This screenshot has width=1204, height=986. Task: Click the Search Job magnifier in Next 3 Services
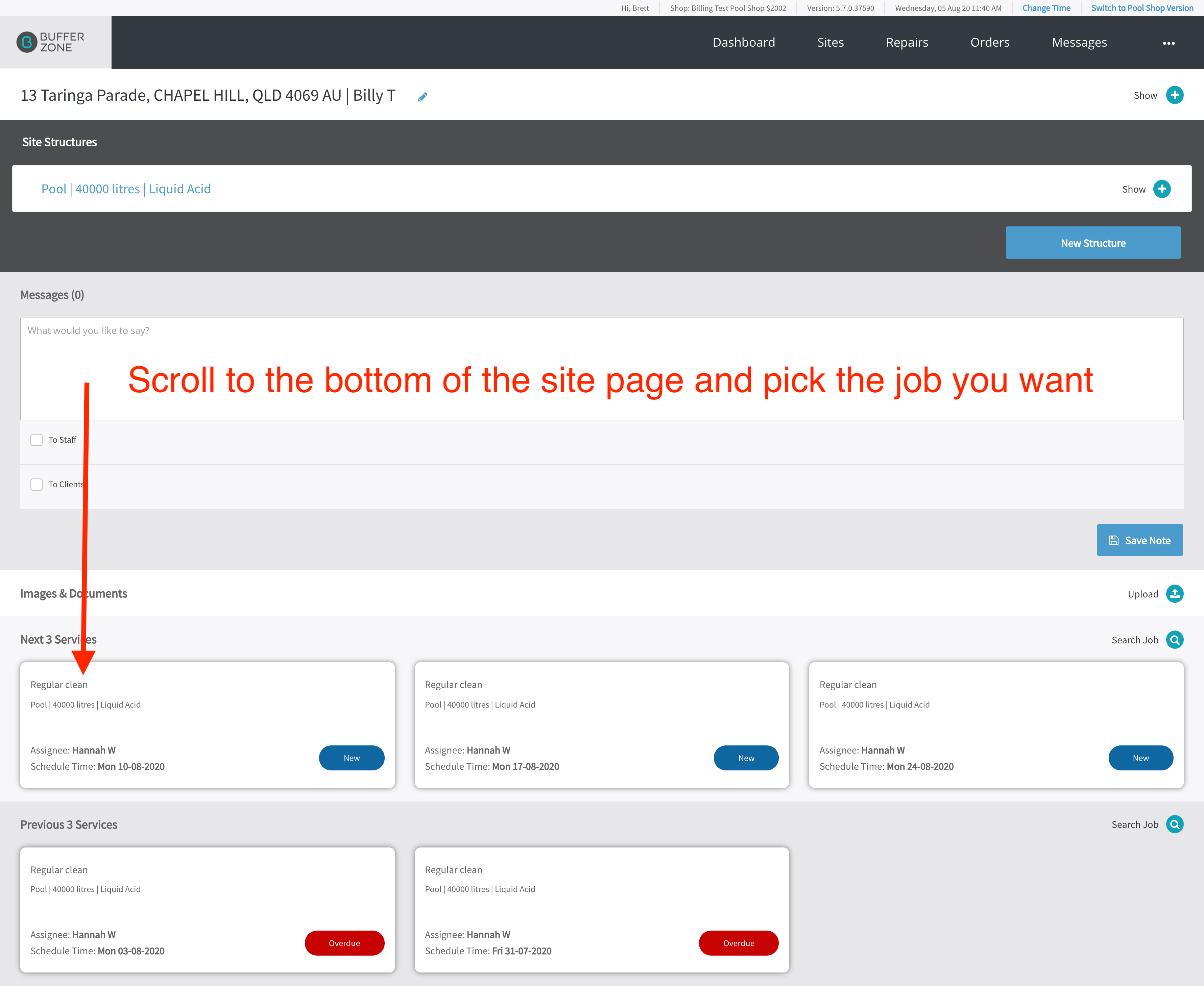click(x=1175, y=640)
